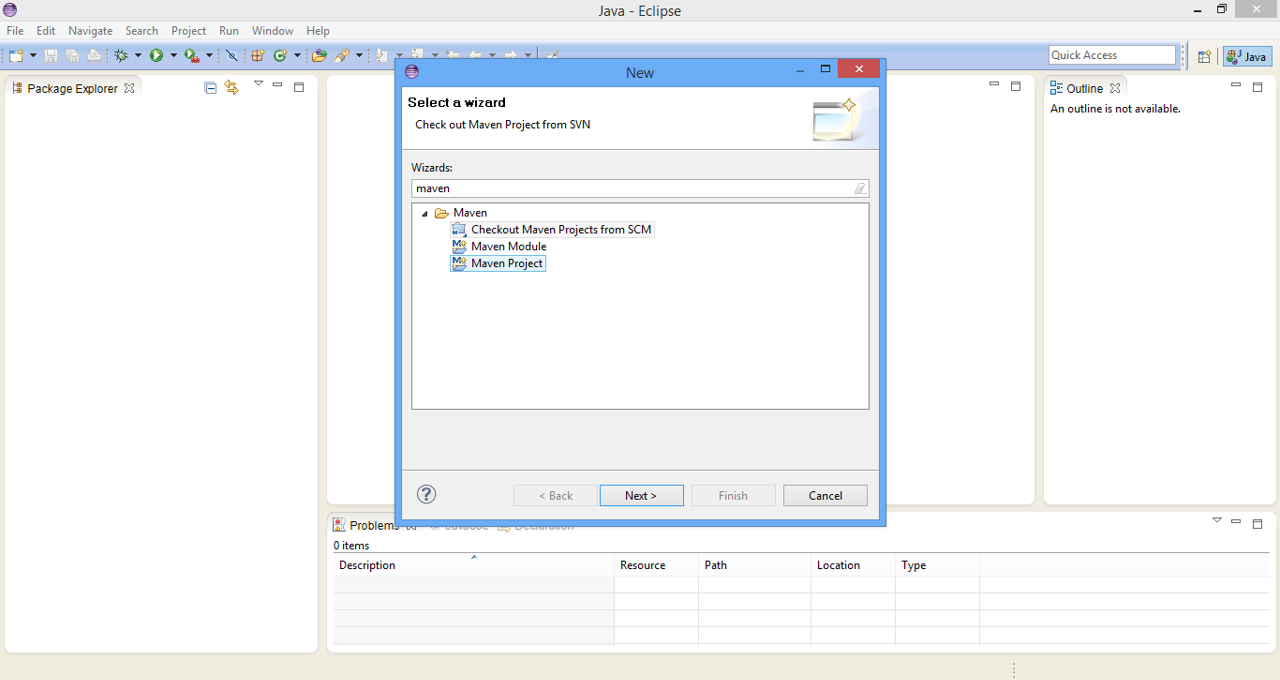The height and width of the screenshot is (680, 1280).
Task: Open the Search menu
Action: point(142,31)
